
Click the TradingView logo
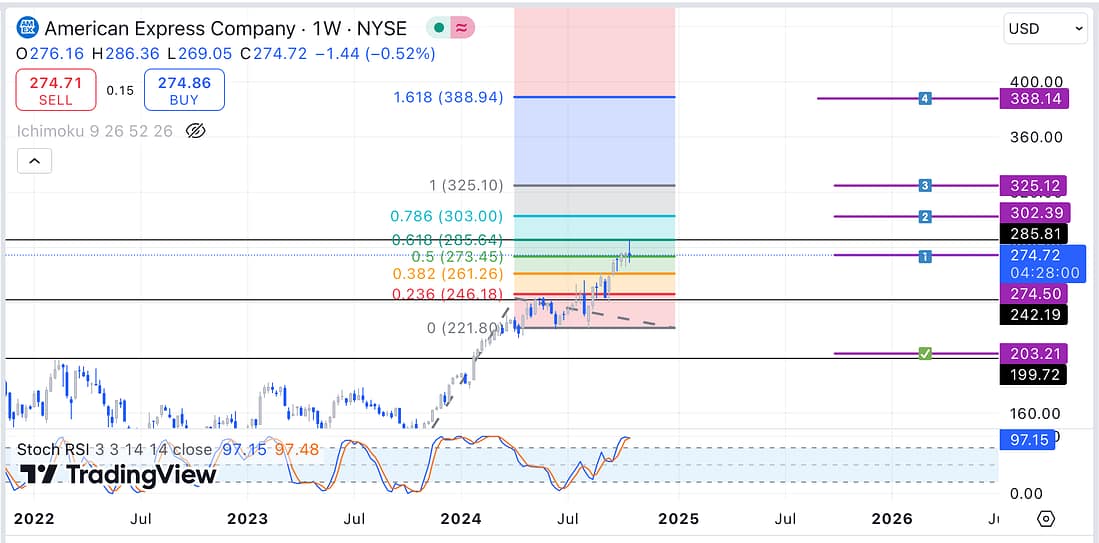point(118,475)
